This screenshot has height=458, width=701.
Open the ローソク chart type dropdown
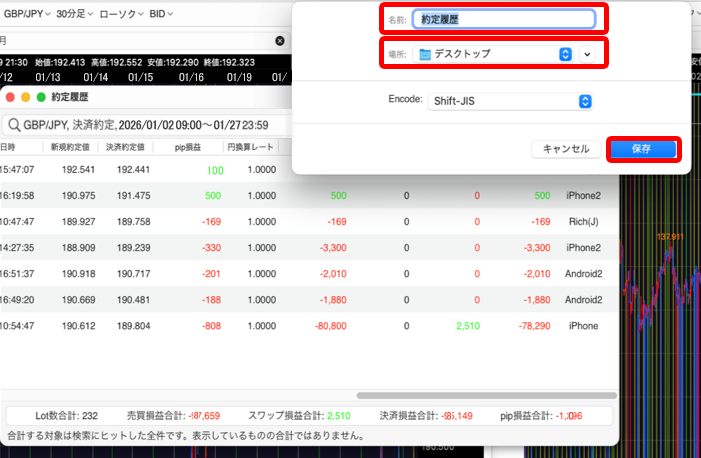coord(123,14)
